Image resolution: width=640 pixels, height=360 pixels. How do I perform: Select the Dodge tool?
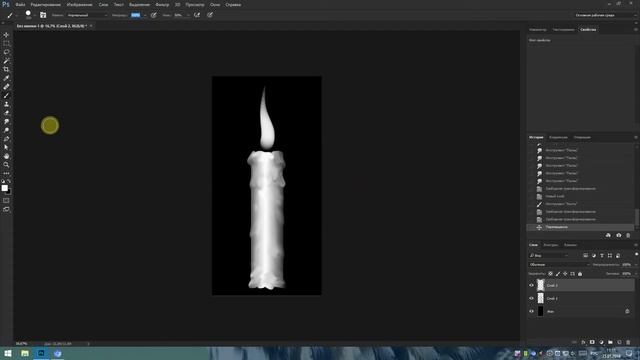(6, 130)
